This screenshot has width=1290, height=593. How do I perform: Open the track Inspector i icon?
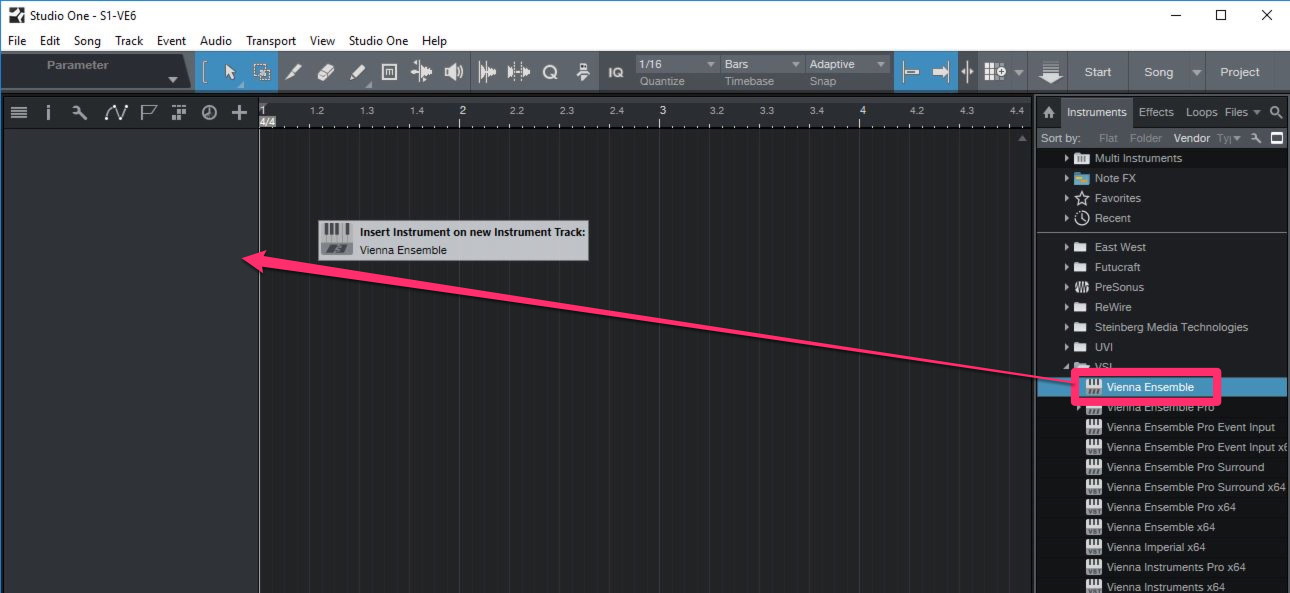[47, 113]
